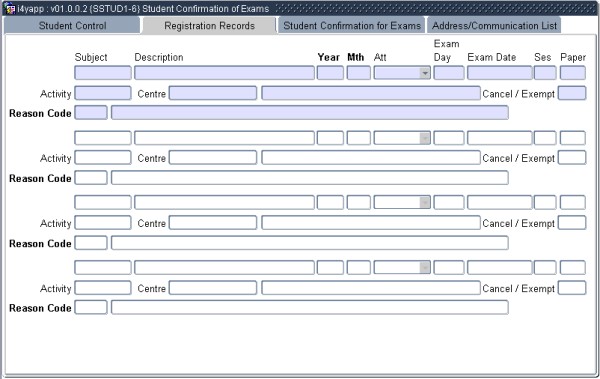Click fourth record Reason Code field
600x379 pixels.
tap(91, 307)
